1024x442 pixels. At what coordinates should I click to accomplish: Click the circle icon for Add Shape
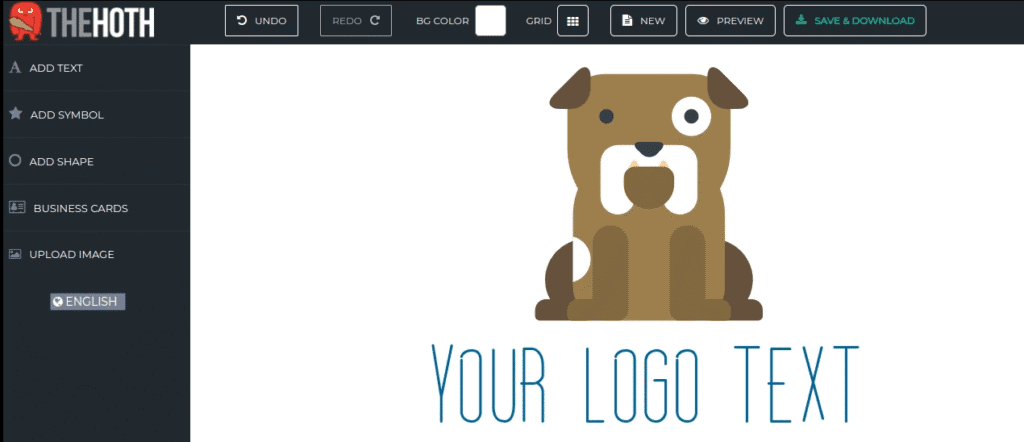pyautogui.click(x=15, y=161)
